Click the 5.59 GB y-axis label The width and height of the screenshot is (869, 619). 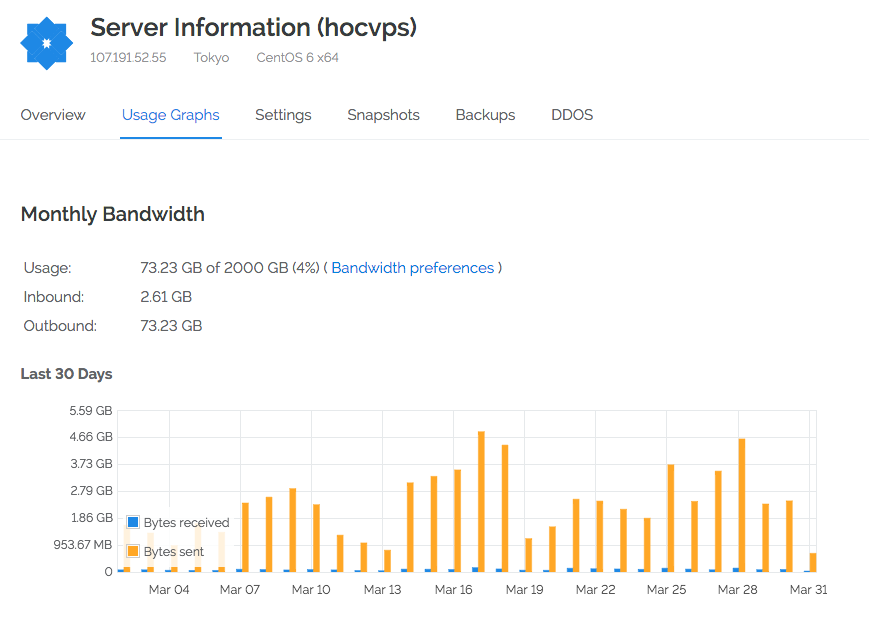click(x=91, y=411)
